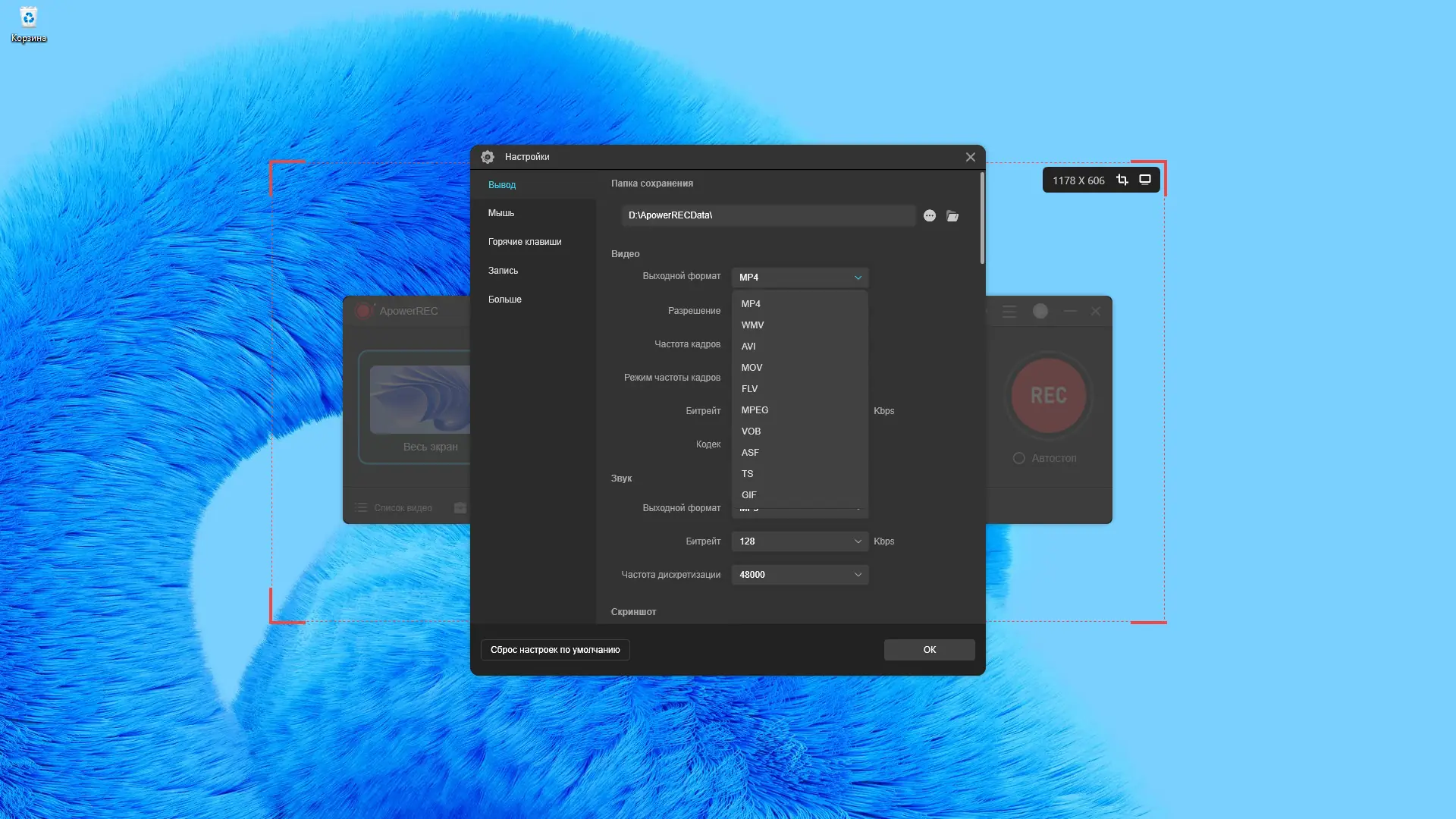Screen dimensions: 1456x819
Task: Click the hamburger menu icon in ApowerREC window
Action: (1009, 311)
